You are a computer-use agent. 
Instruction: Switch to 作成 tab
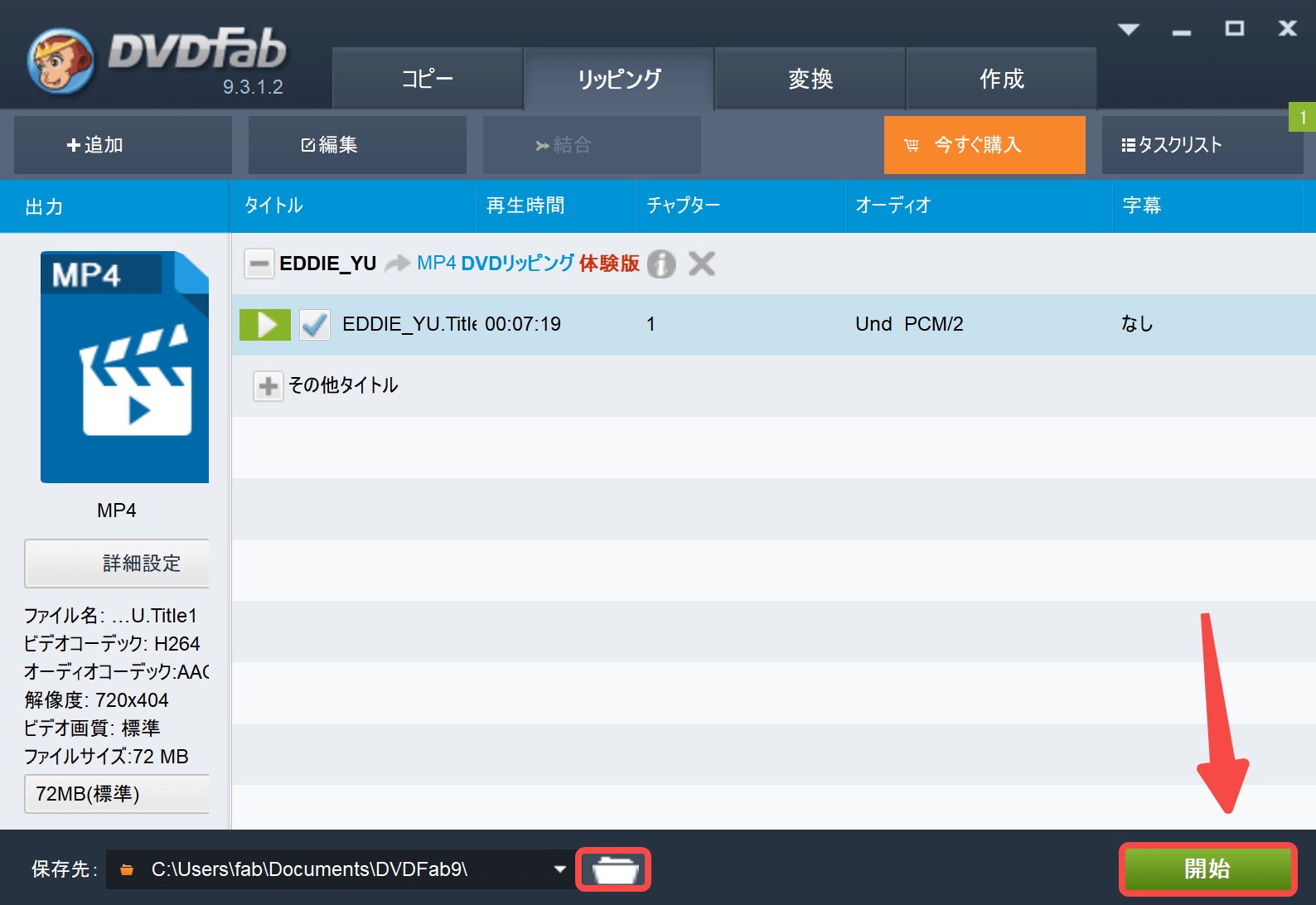1002,79
